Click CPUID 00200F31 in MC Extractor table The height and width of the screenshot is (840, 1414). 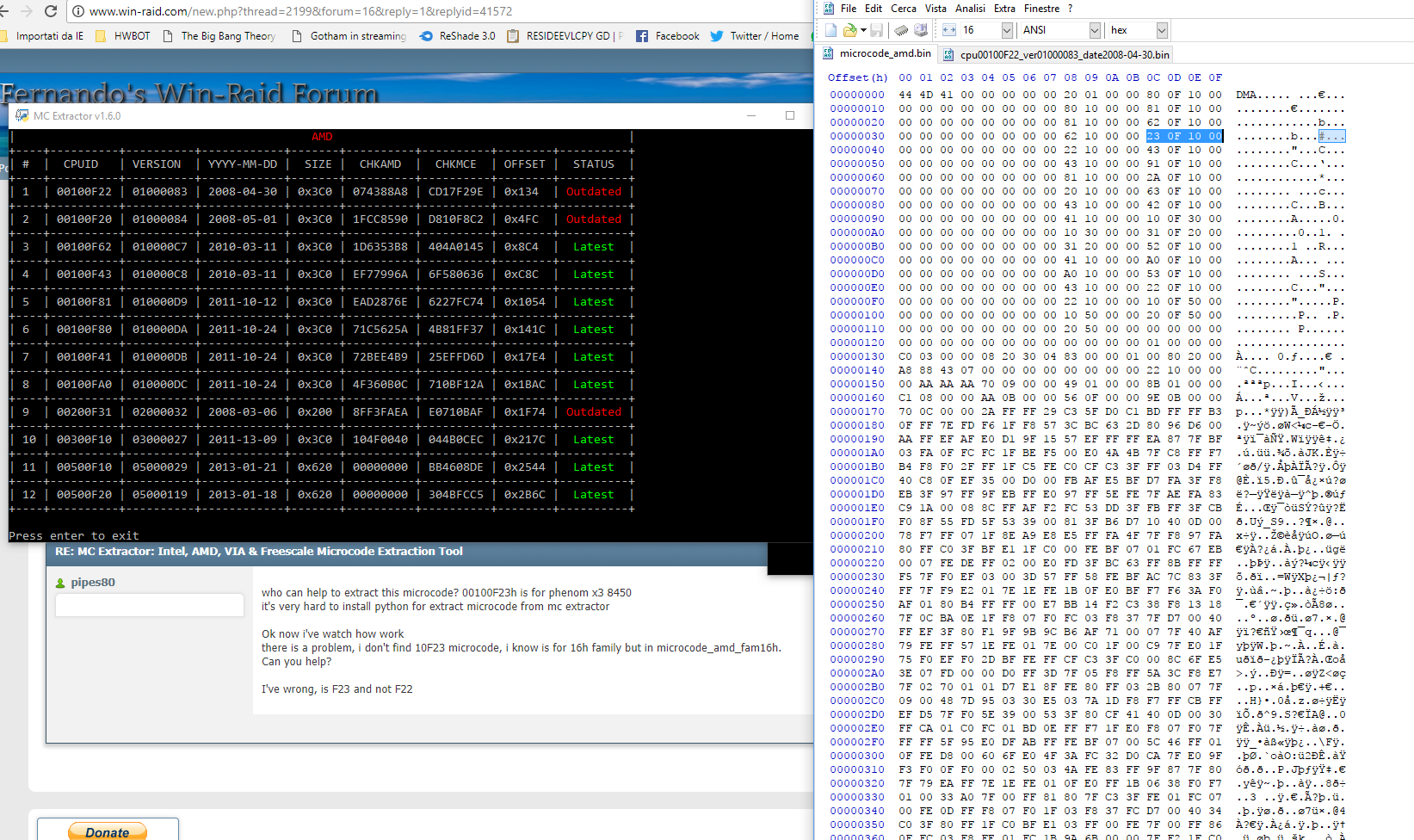tap(83, 411)
